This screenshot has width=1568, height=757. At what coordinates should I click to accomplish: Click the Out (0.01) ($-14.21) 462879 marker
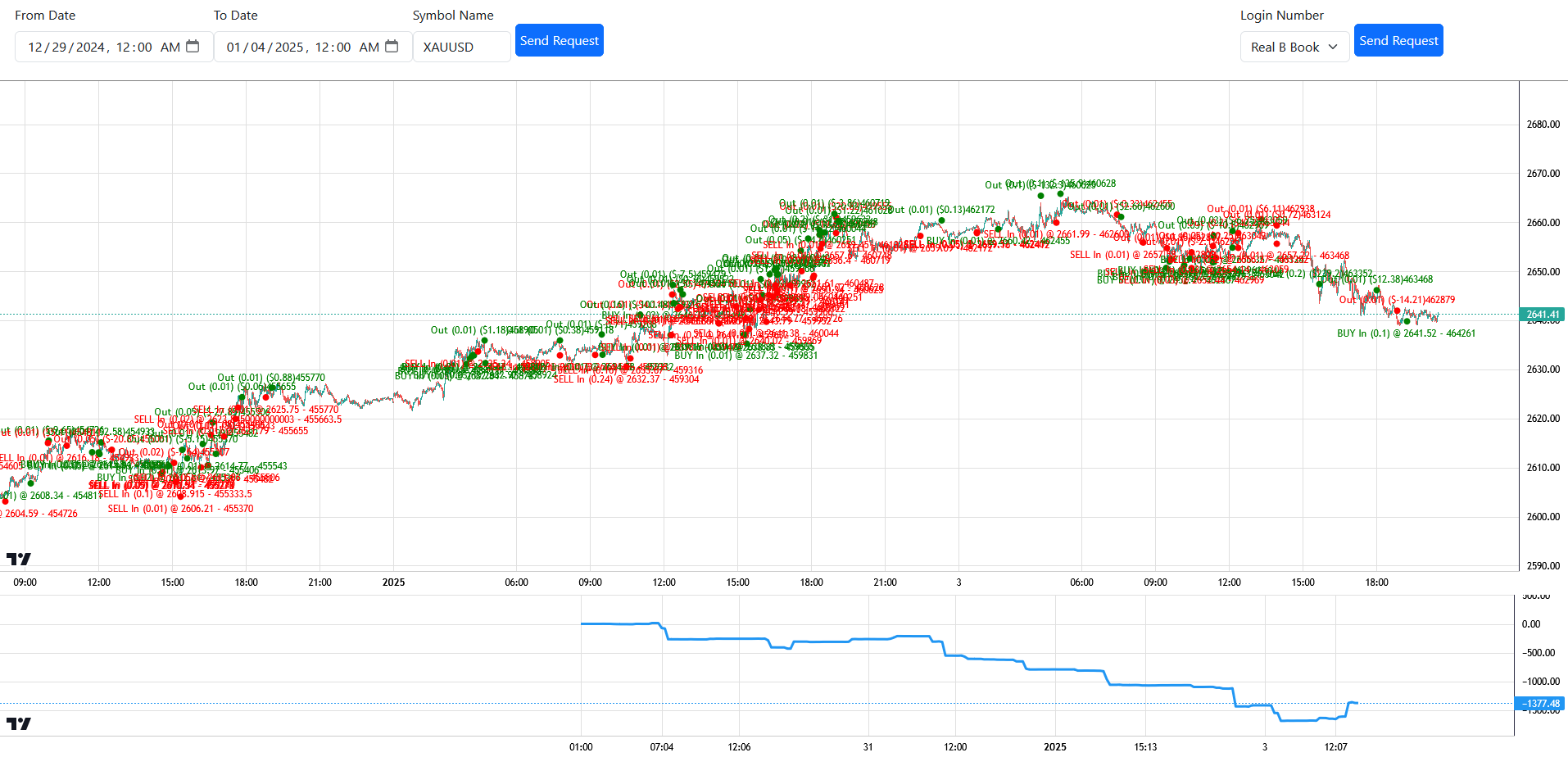(1398, 300)
